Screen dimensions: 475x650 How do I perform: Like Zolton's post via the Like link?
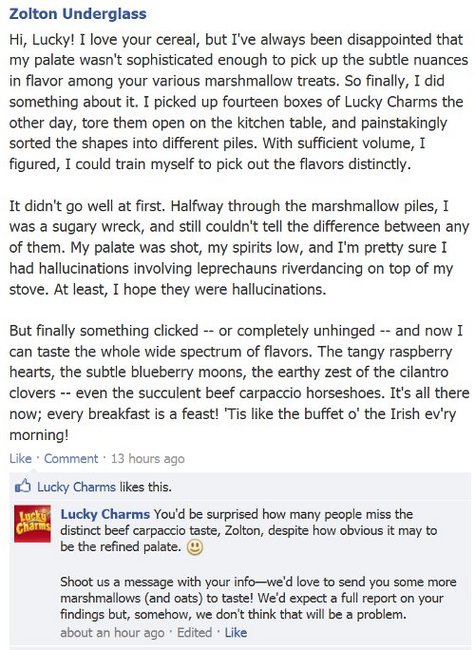point(20,458)
